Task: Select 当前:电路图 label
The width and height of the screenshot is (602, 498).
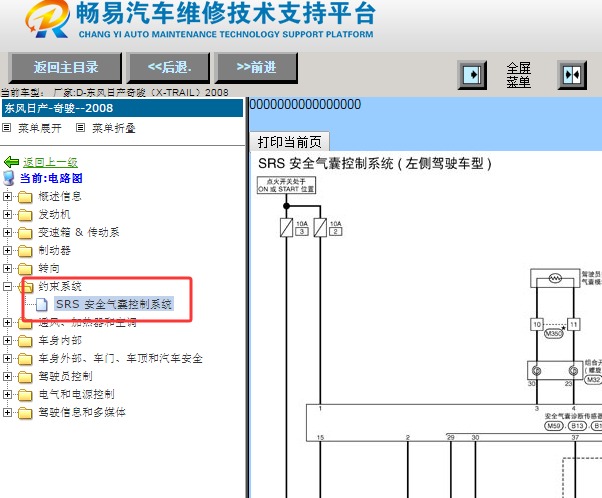Action: pyautogui.click(x=51, y=178)
